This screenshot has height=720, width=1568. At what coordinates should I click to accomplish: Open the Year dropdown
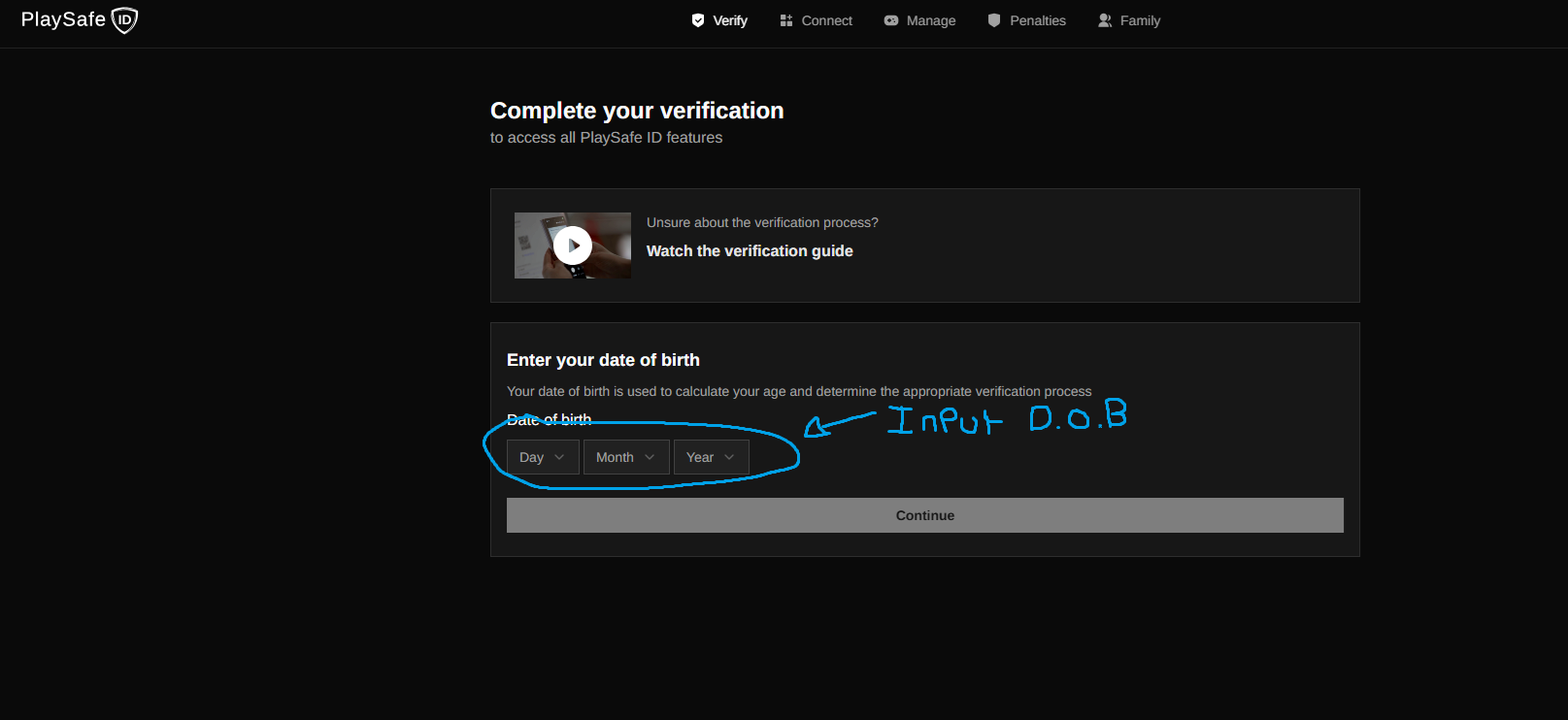coord(711,457)
